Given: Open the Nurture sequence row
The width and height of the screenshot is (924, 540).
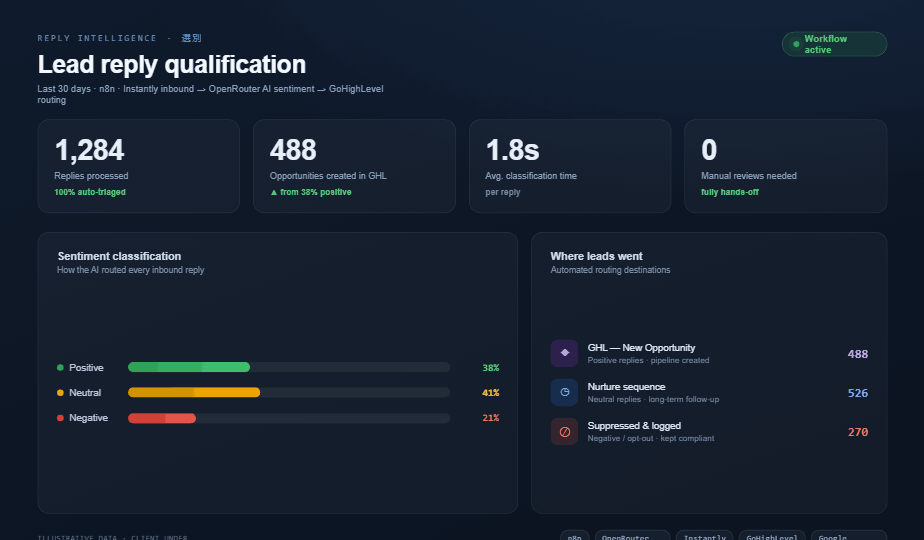Looking at the screenshot, I should click(x=710, y=393).
